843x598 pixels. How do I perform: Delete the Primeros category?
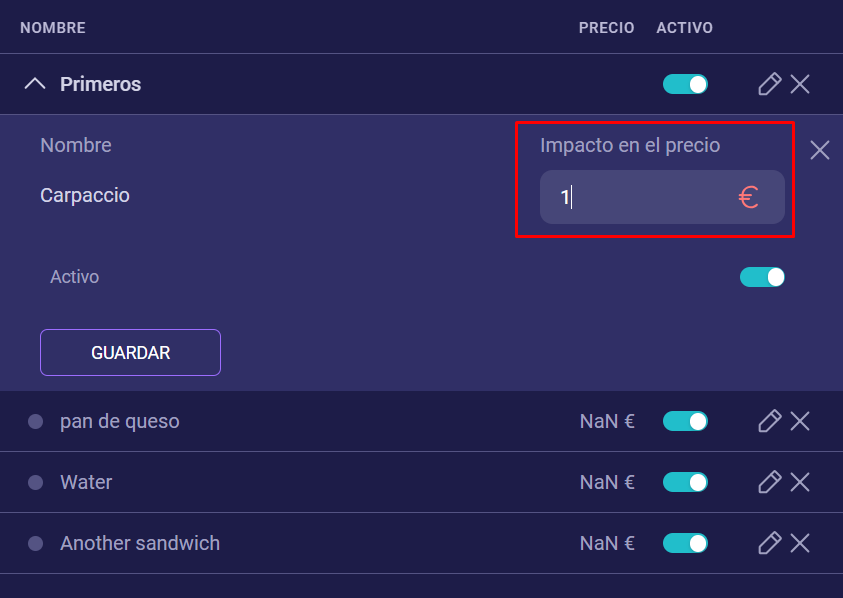tap(800, 84)
